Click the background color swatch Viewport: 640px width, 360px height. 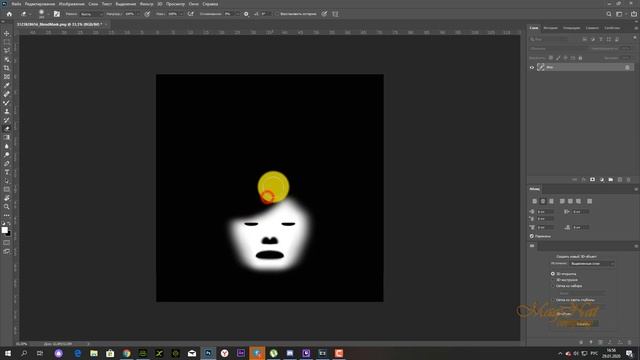coord(9,234)
